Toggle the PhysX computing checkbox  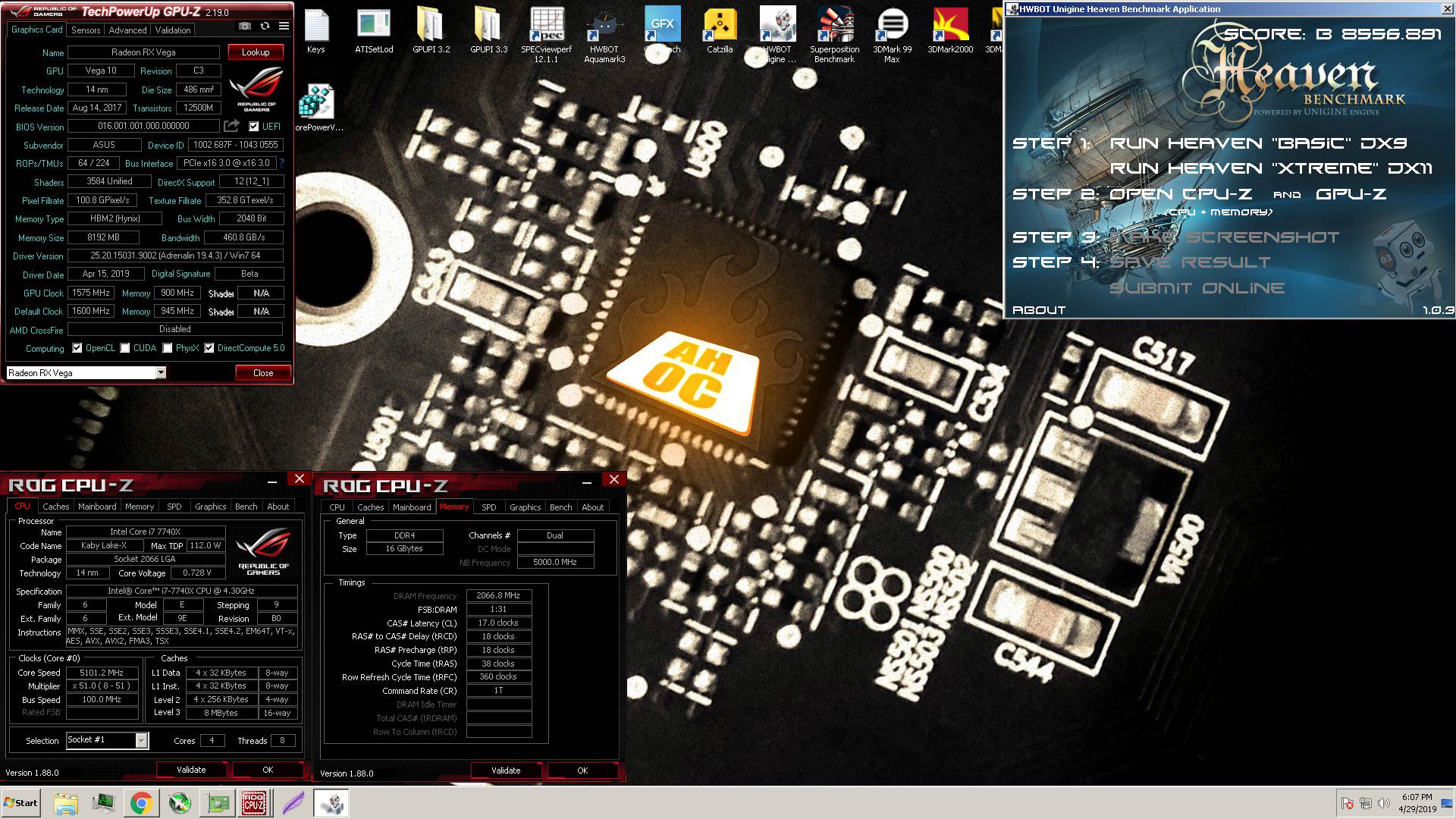167,348
